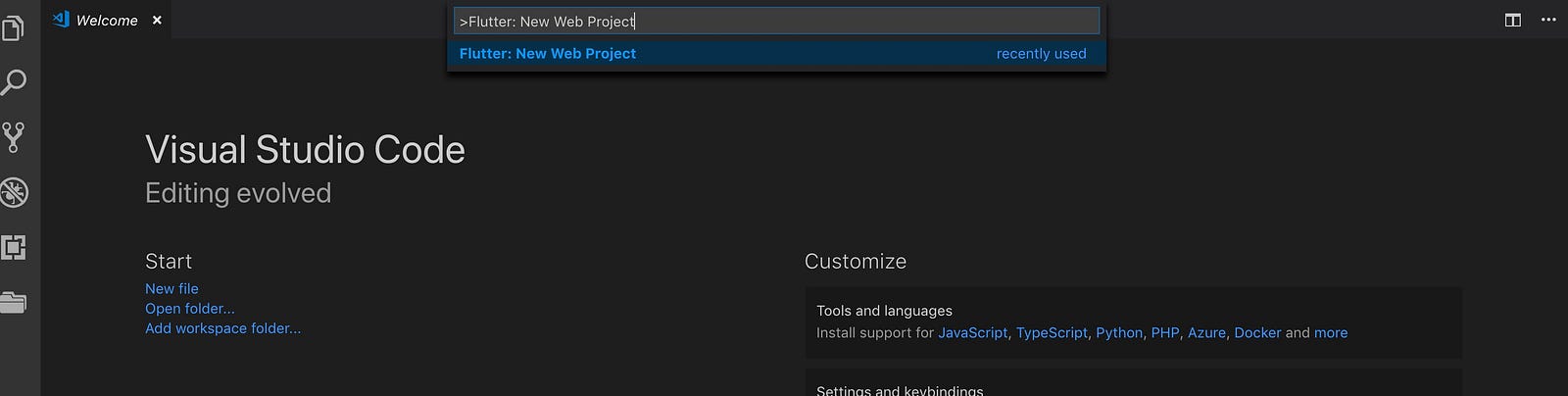Screen dimensions: 1568x396
Task: Open the folder icon in activity bar
Action: pyautogui.click(x=14, y=302)
